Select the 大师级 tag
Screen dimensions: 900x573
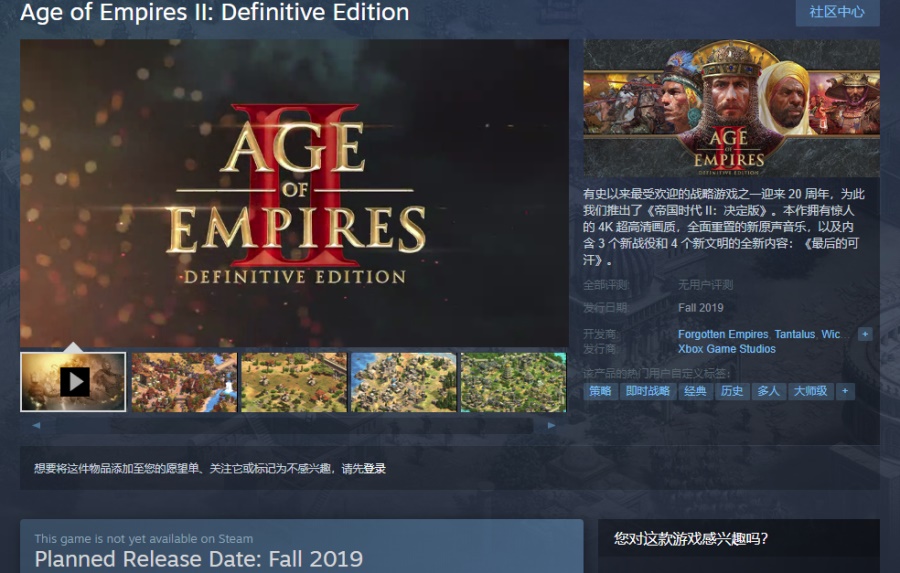point(810,391)
